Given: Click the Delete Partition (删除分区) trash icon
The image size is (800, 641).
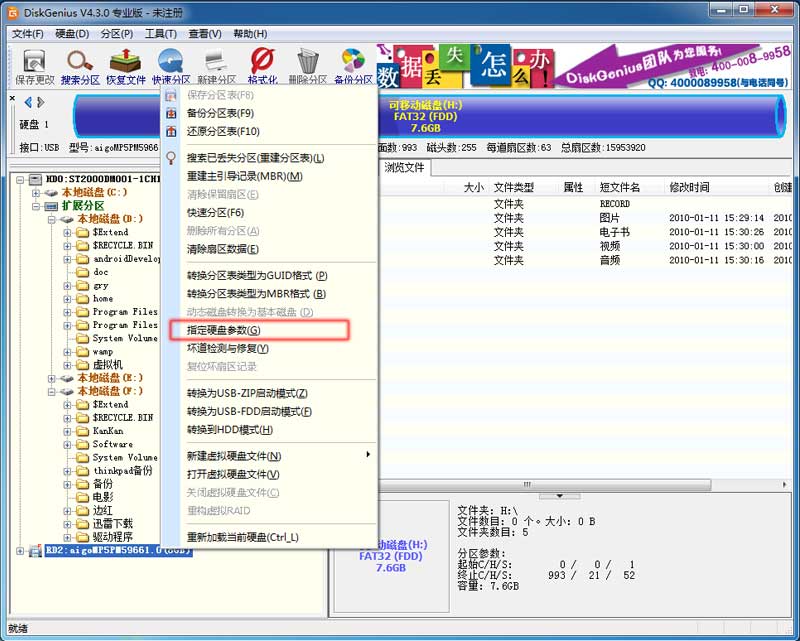Looking at the screenshot, I should [x=308, y=62].
